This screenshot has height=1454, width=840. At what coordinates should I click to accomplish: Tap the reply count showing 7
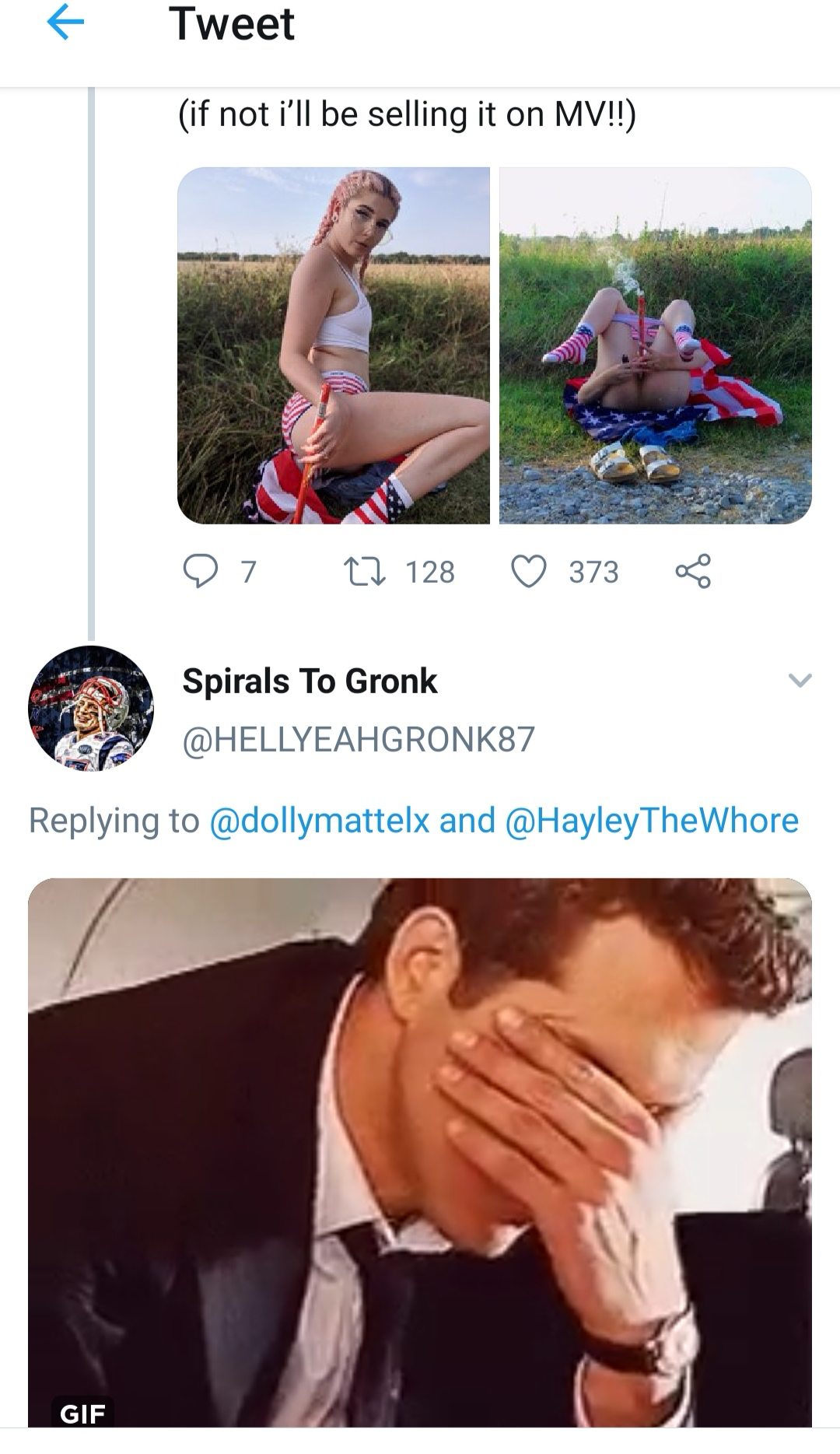tap(248, 573)
